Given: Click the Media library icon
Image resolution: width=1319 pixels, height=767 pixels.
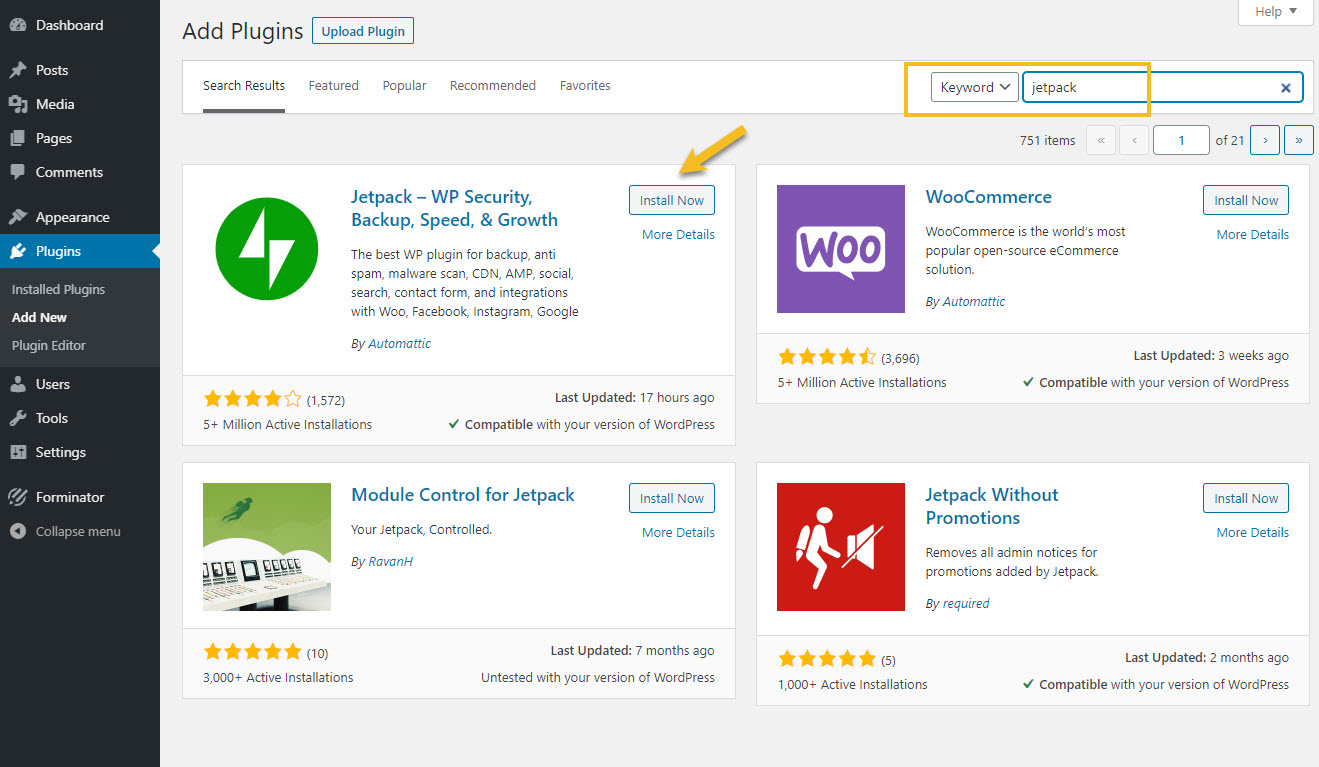Looking at the screenshot, I should (17, 104).
